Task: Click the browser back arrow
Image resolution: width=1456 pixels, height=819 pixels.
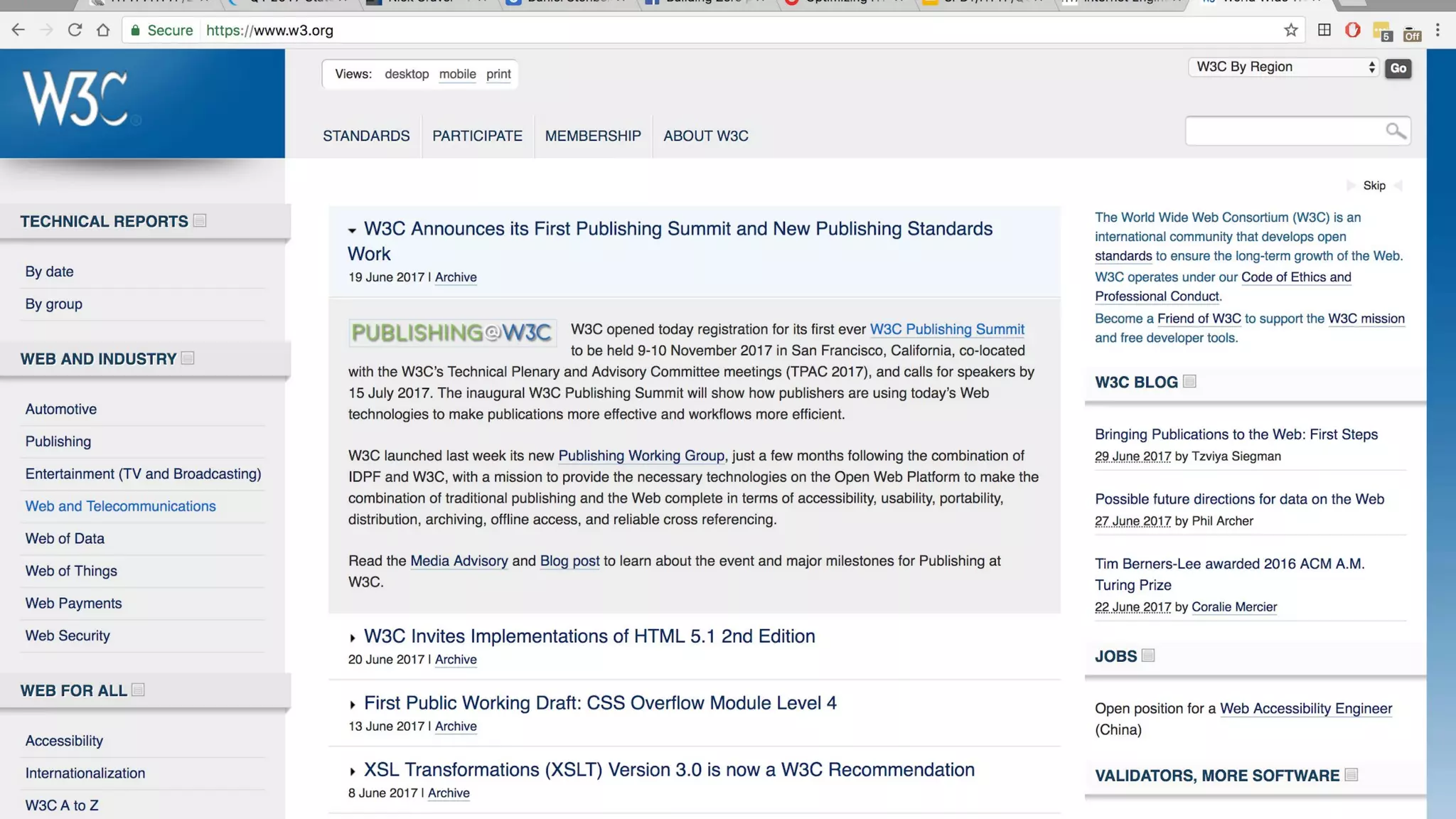Action: click(x=18, y=30)
